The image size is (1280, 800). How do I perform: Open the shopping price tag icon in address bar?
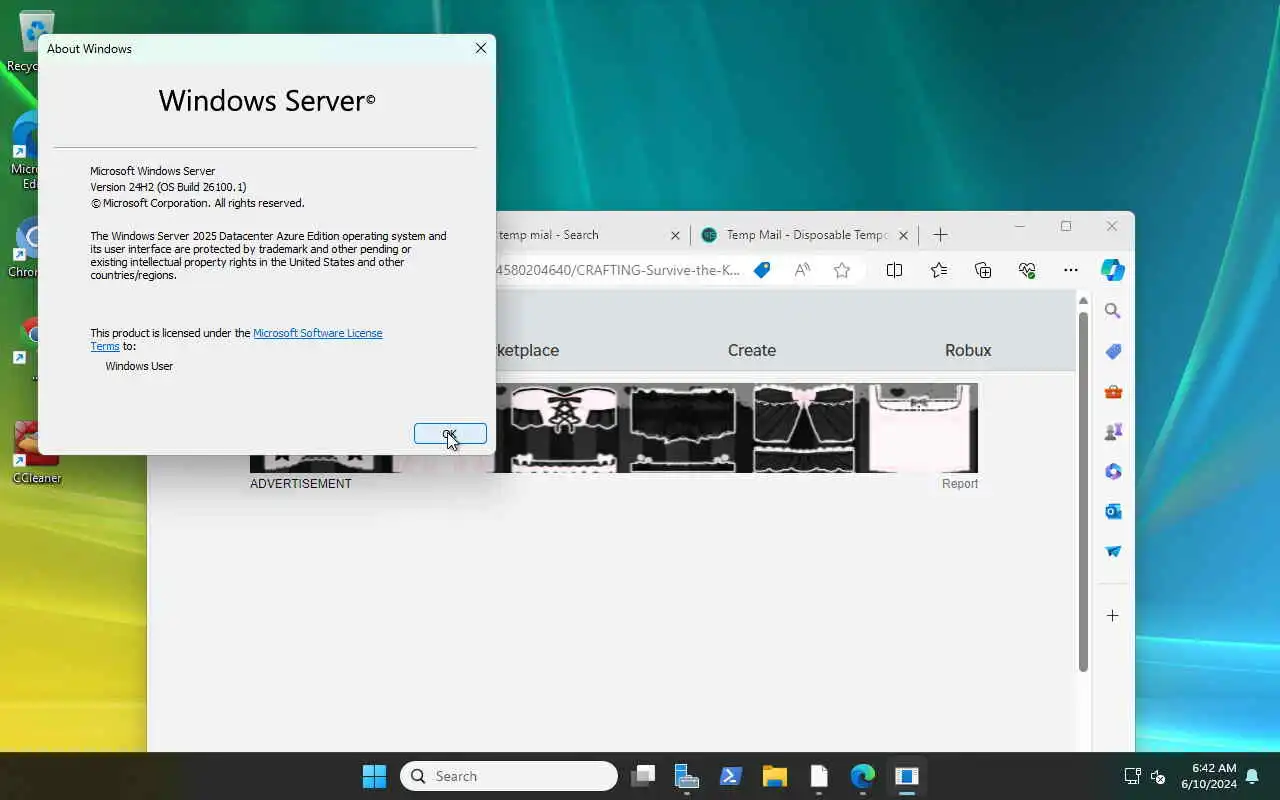[762, 270]
